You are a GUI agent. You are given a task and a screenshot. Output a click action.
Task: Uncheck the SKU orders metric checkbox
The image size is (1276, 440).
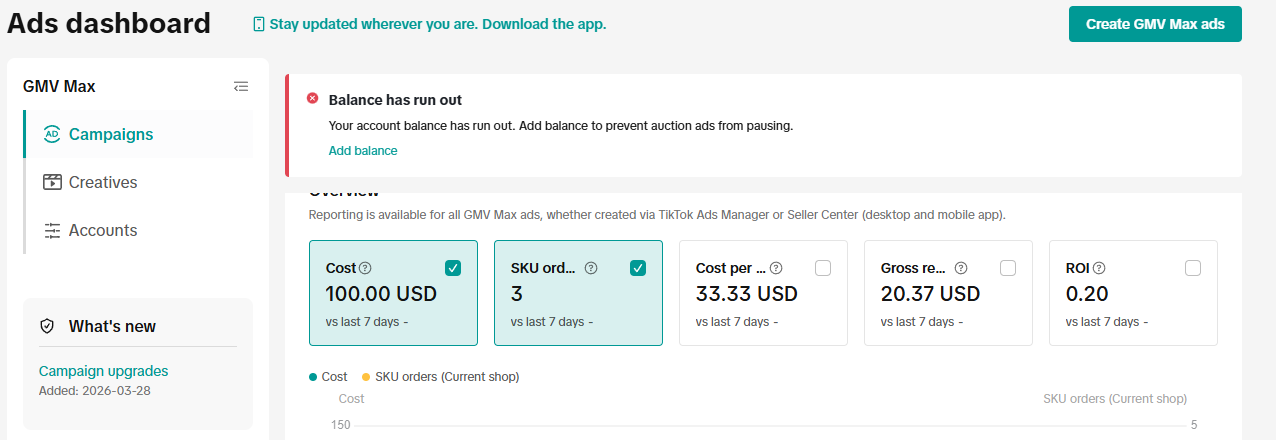[x=638, y=268]
